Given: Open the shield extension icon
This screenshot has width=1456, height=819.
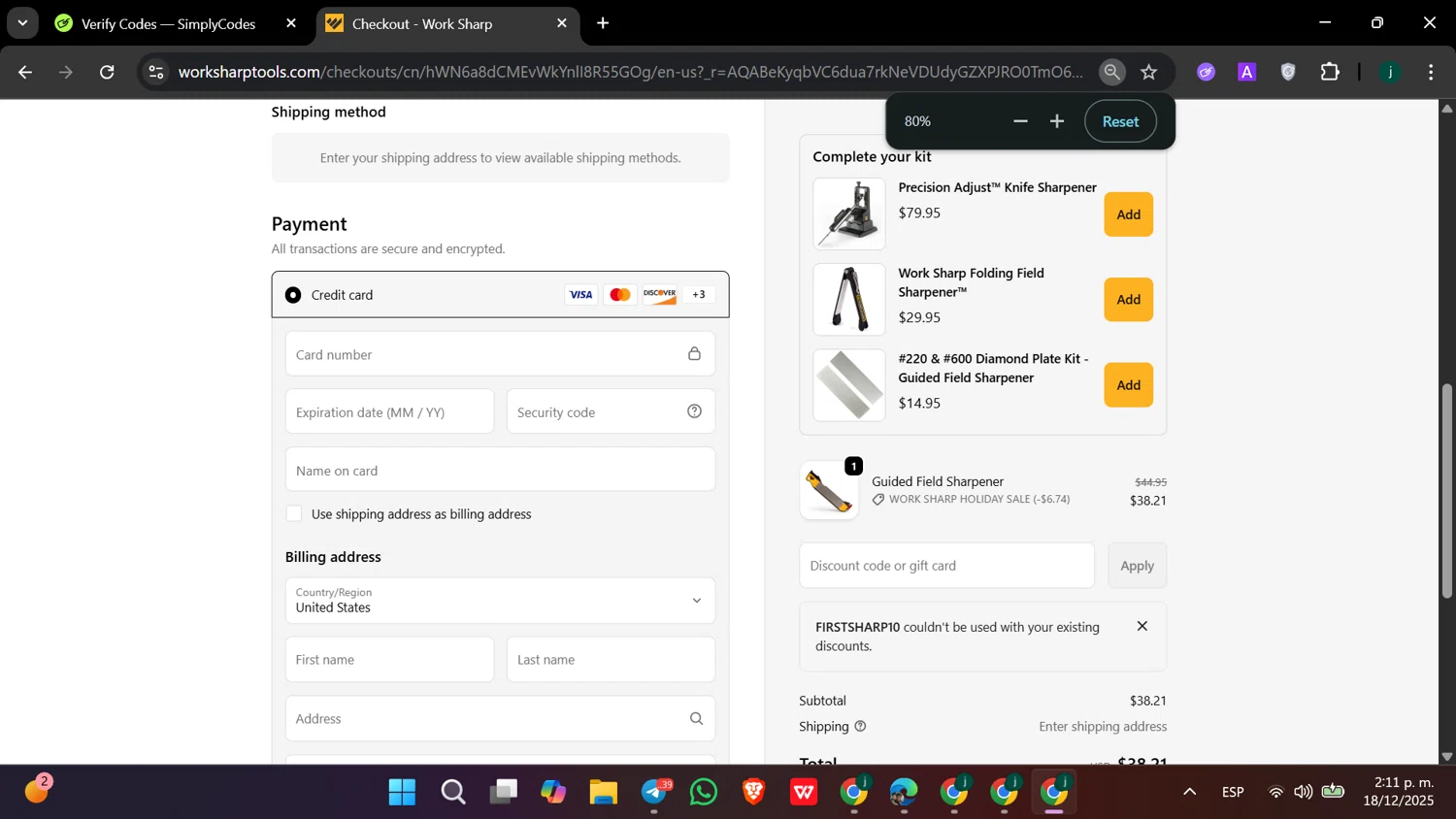Looking at the screenshot, I should (x=1288, y=72).
